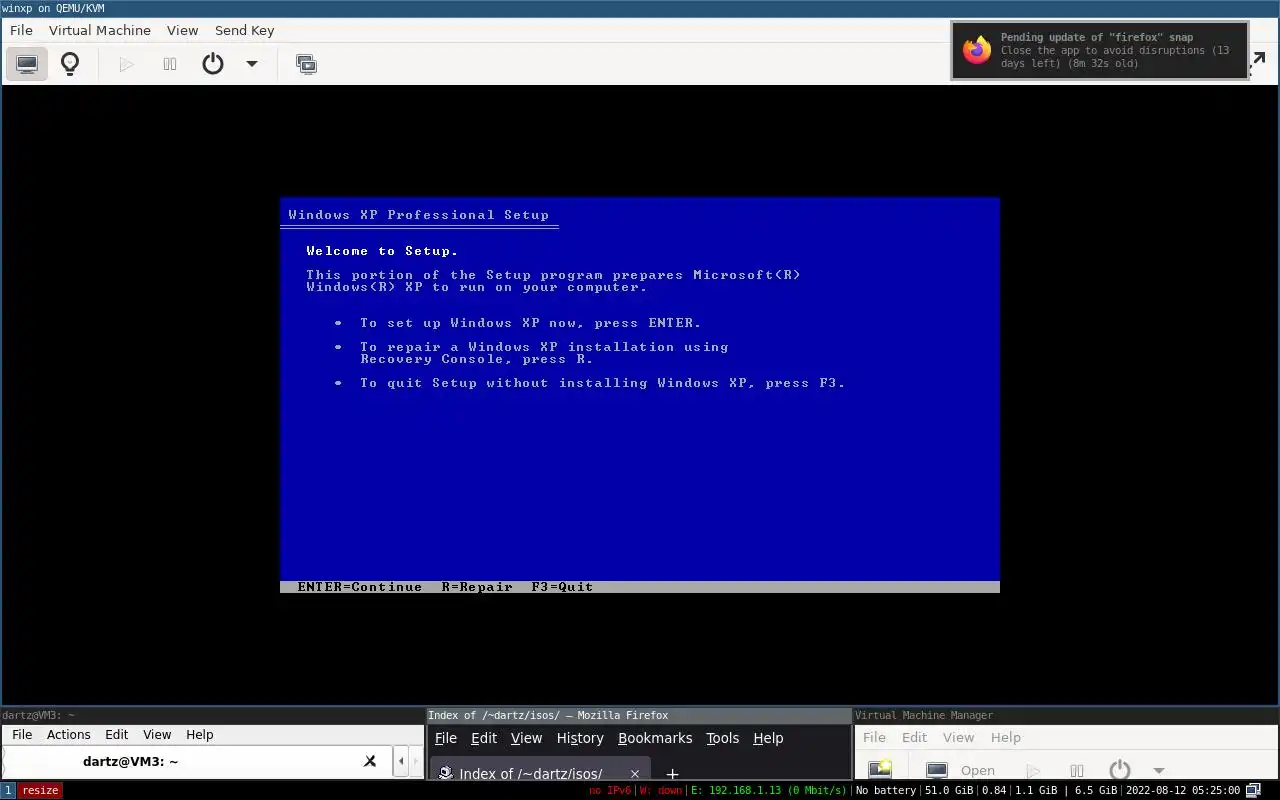The image size is (1280, 800).
Task: Click the Shut Down power icon in winxp toolbar
Action: coord(213,64)
